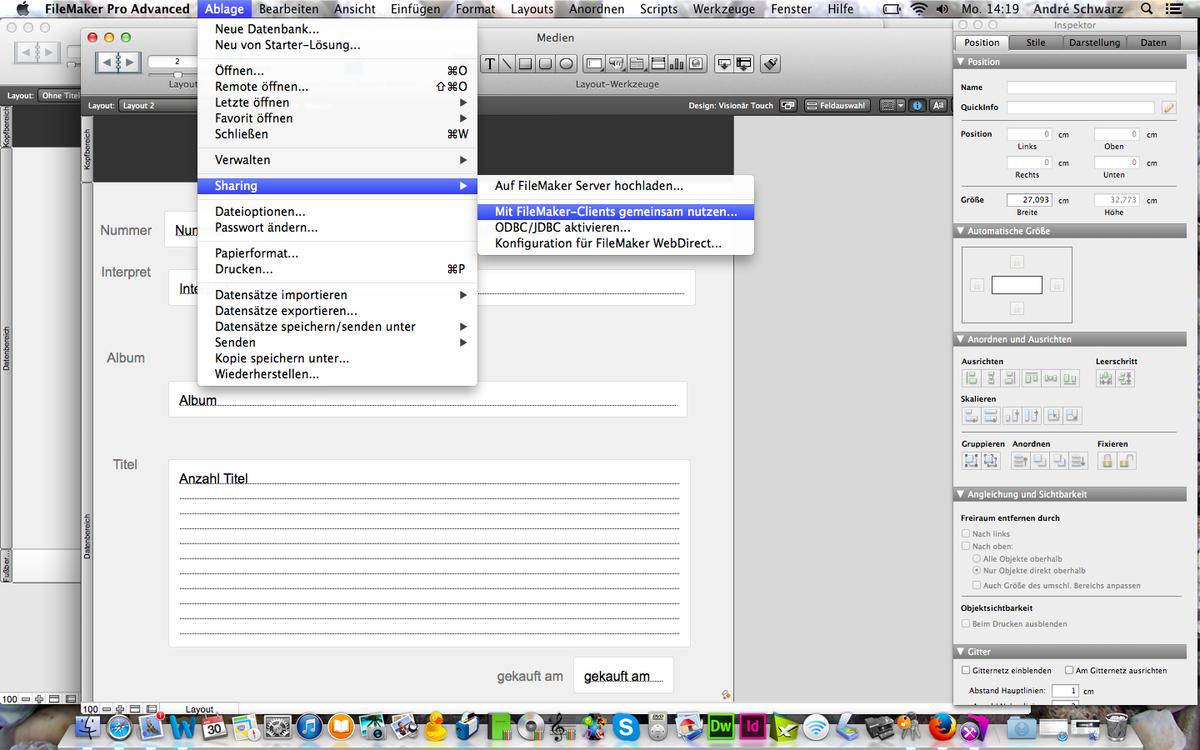The height and width of the screenshot is (750, 1200).
Task: Ungroup objects under Gruppieren
Action: coord(990,461)
